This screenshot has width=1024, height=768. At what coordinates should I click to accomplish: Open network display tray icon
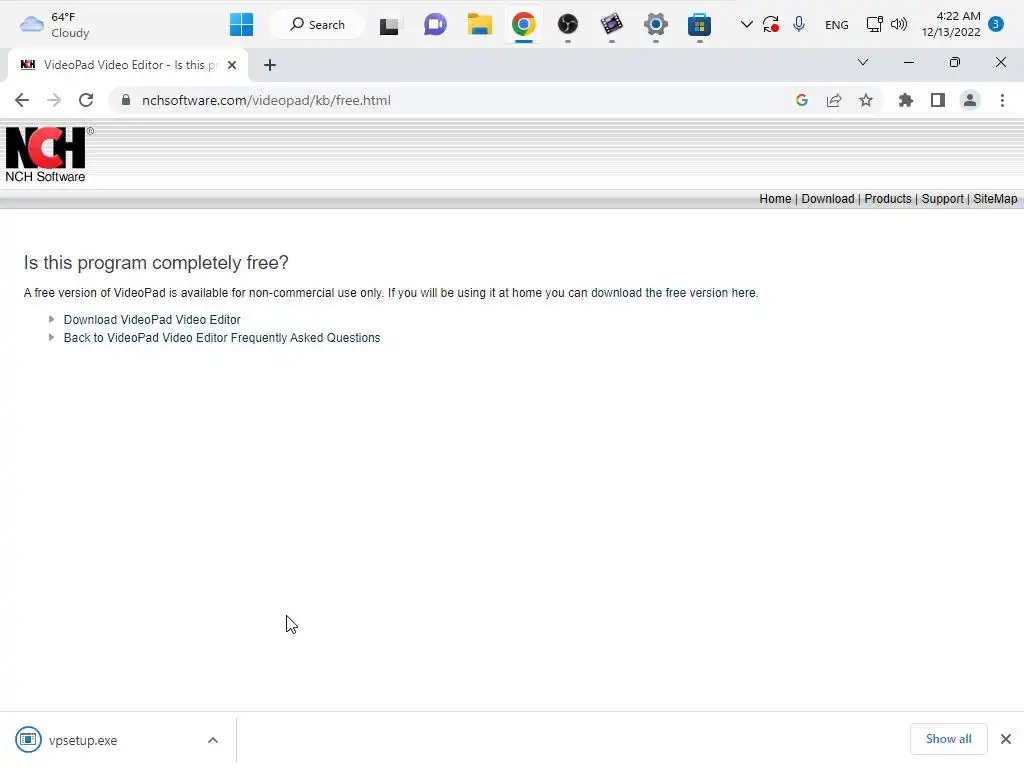point(874,25)
